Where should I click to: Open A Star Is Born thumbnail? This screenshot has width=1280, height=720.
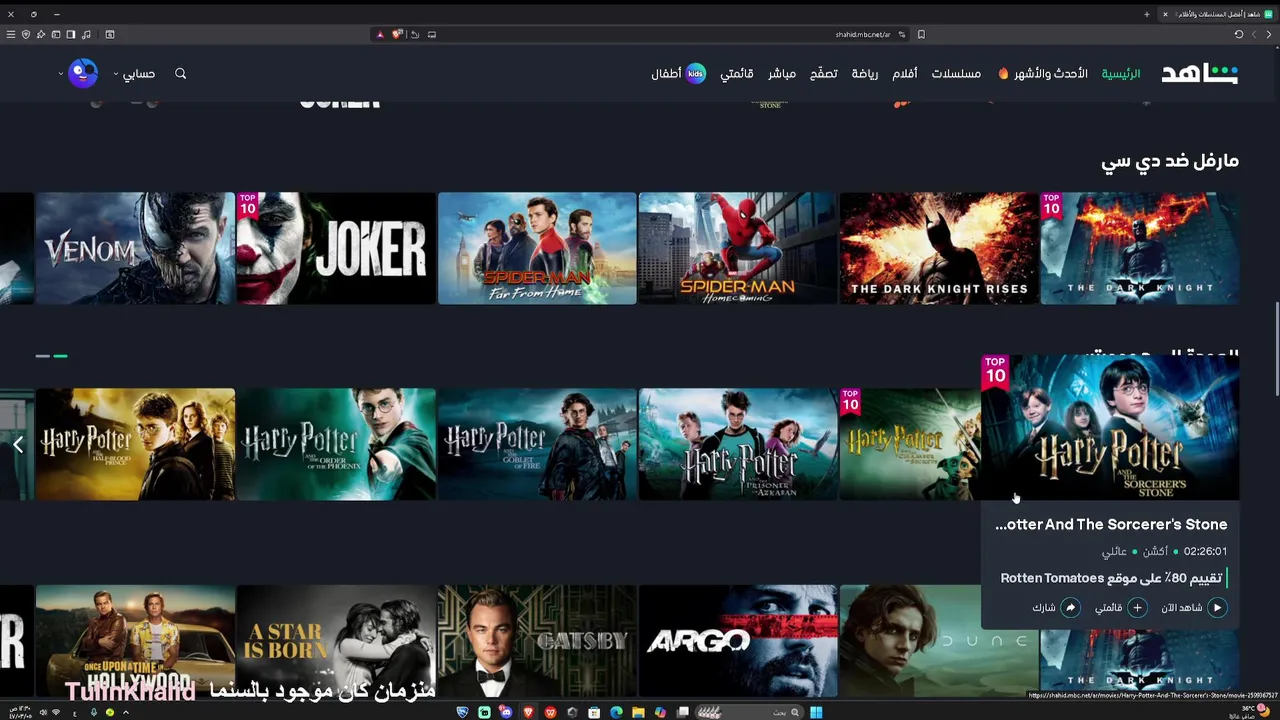pos(336,641)
